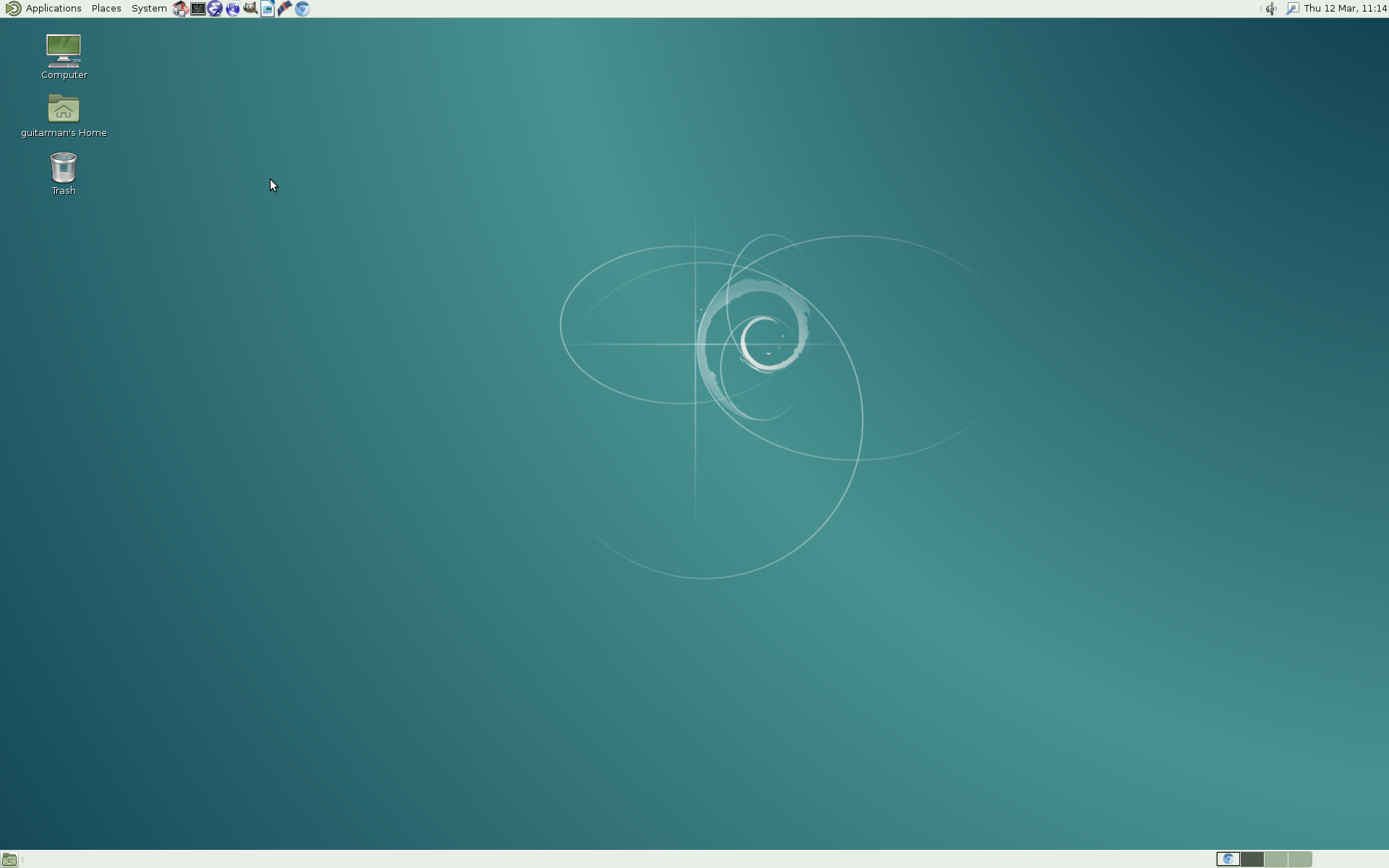This screenshot has width=1389, height=868.
Task: Open the Places menu
Action: point(106,9)
